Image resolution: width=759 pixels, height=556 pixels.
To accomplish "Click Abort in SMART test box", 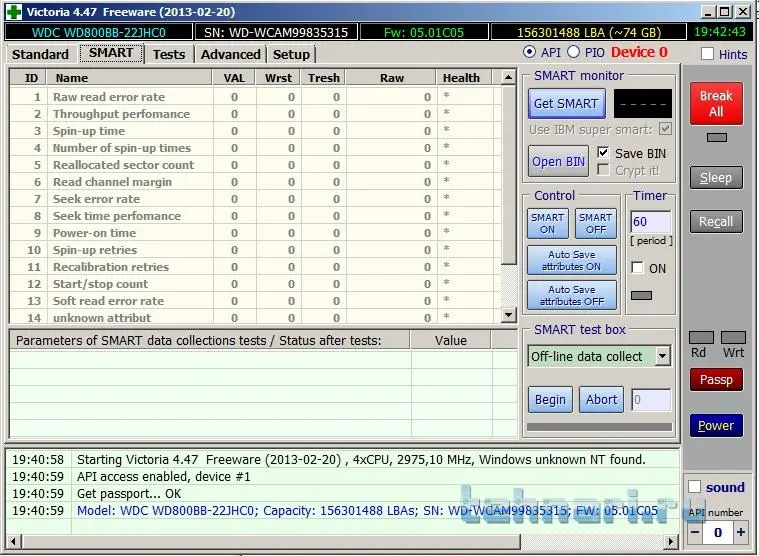I will [601, 400].
